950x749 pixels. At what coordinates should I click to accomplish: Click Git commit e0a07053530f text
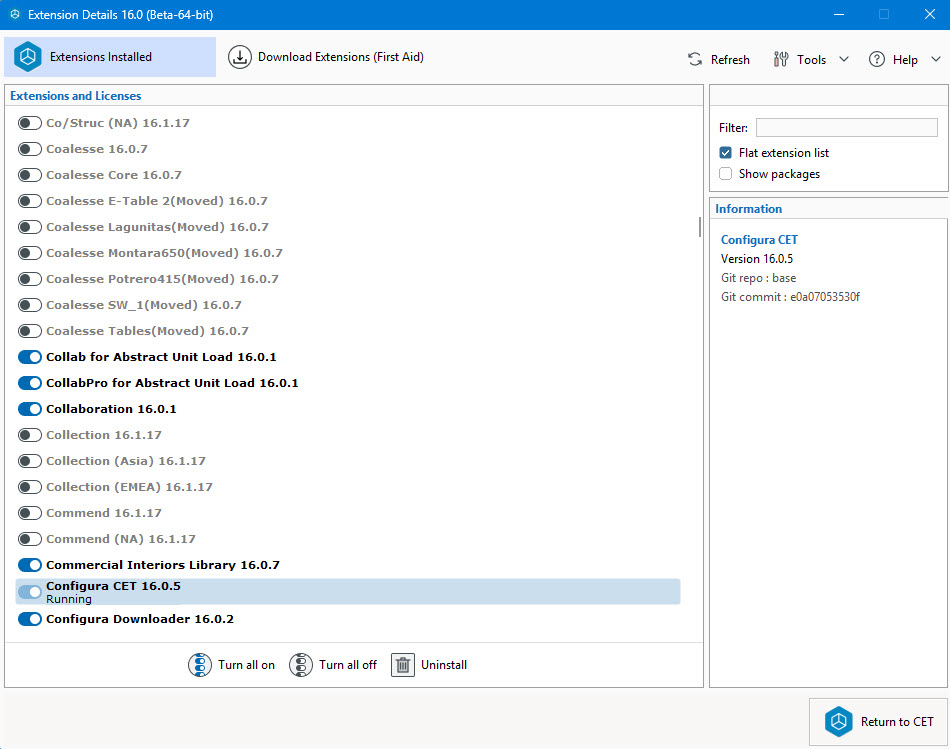point(790,297)
